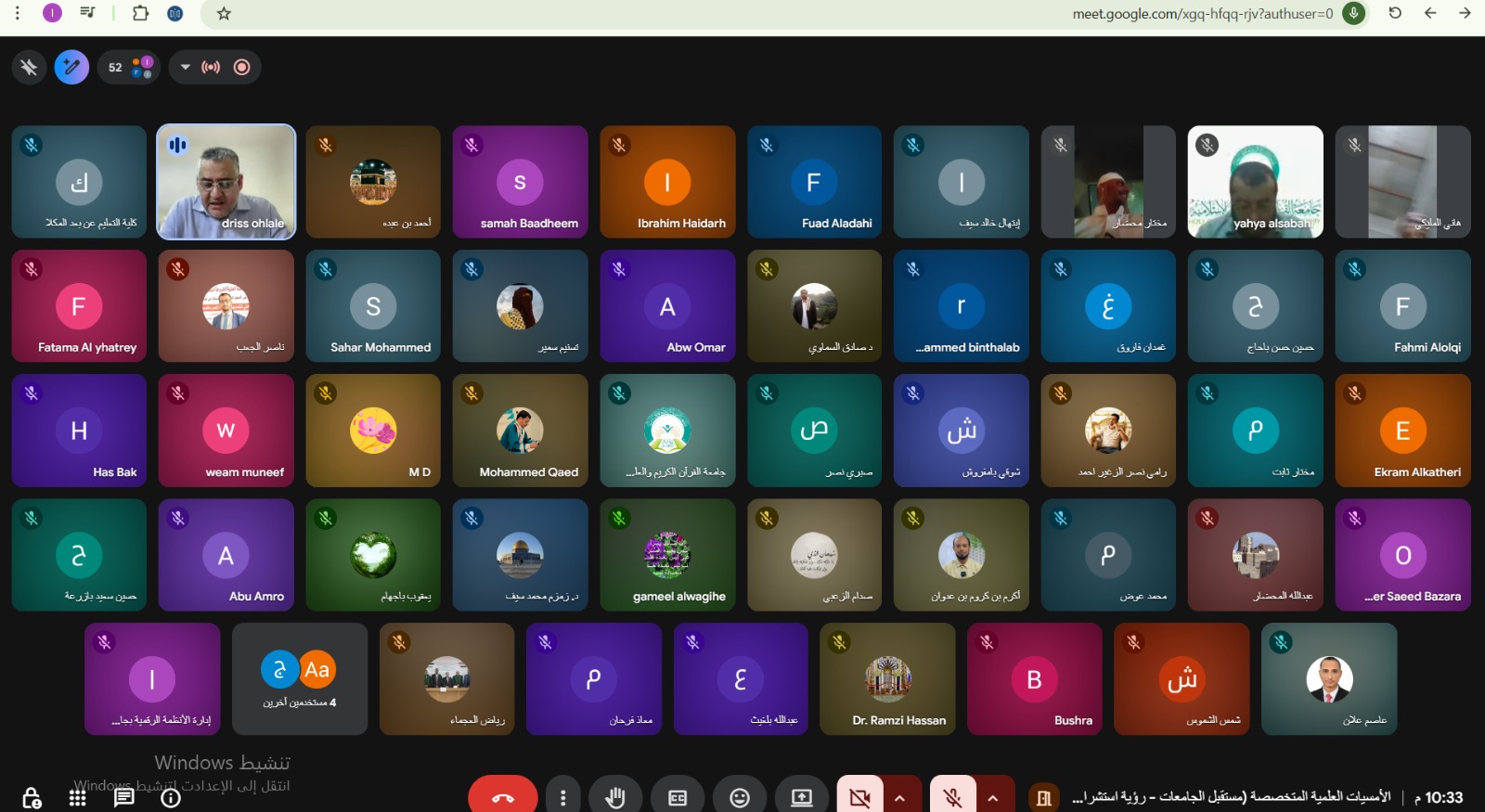Open meeting details info icon
The width and height of the screenshot is (1485, 812).
[171, 797]
